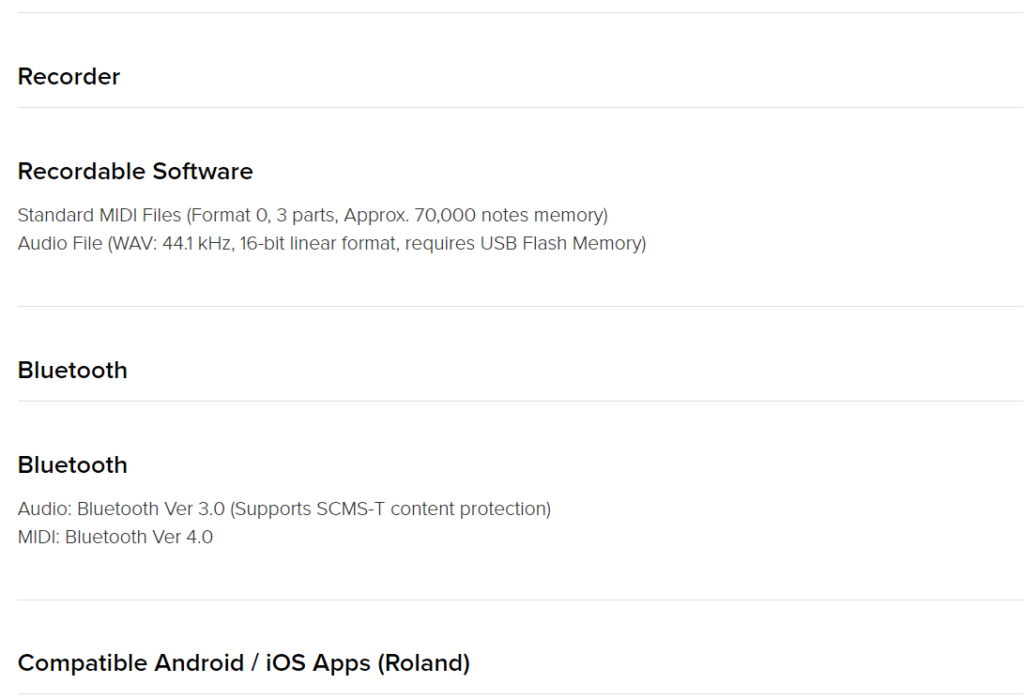Collapse the first Bluetooth section heading
Viewport: 1024px width, 699px height.
72,370
